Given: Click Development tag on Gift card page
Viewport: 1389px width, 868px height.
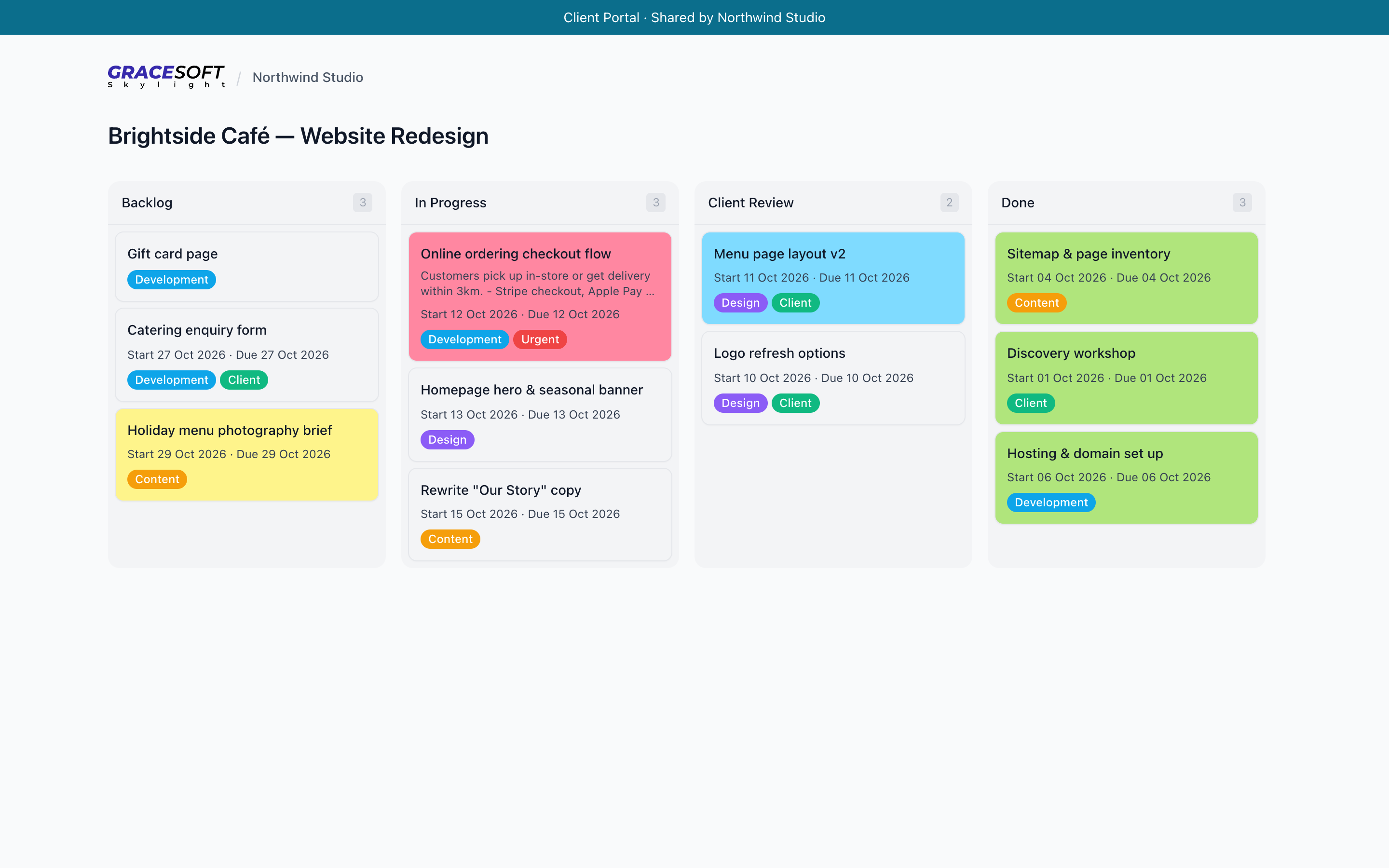Looking at the screenshot, I should (x=172, y=280).
